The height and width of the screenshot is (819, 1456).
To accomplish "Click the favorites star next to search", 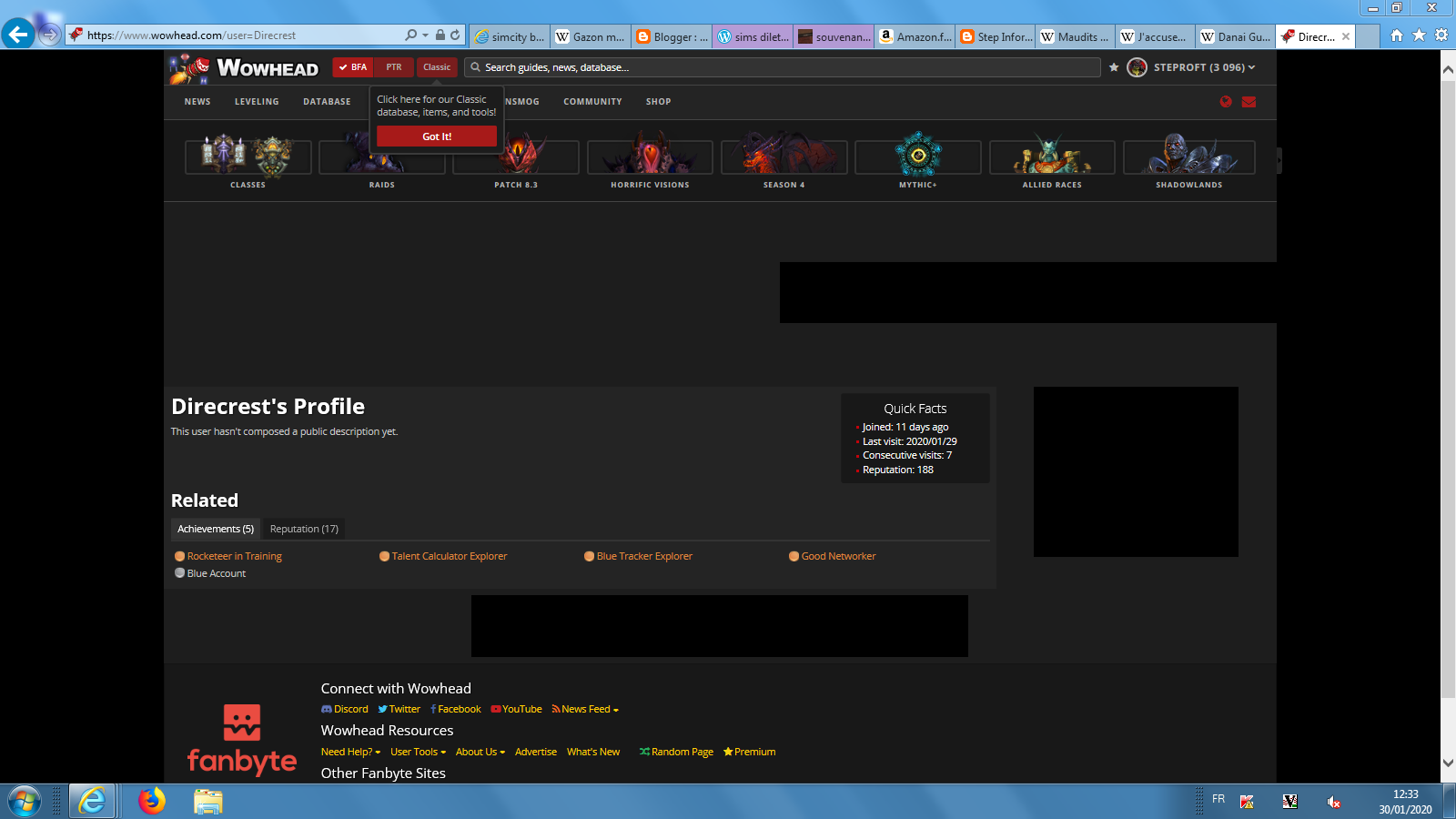I will 1114,67.
